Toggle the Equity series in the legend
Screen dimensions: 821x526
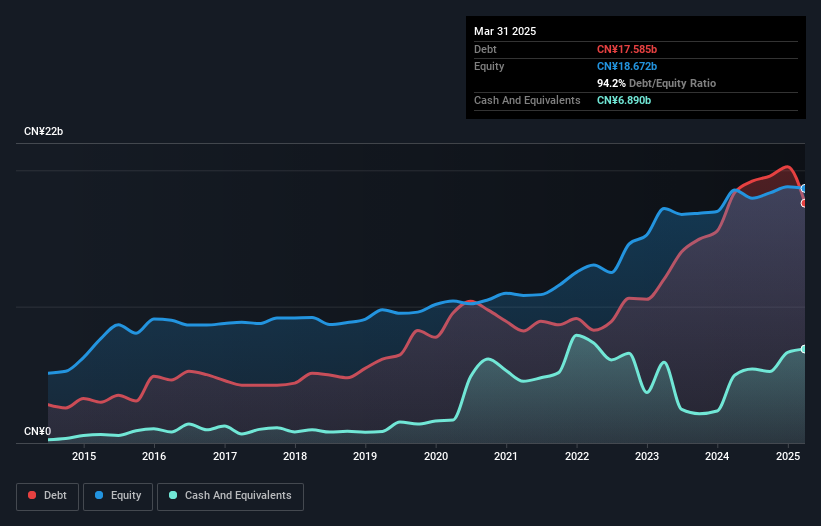coord(118,496)
